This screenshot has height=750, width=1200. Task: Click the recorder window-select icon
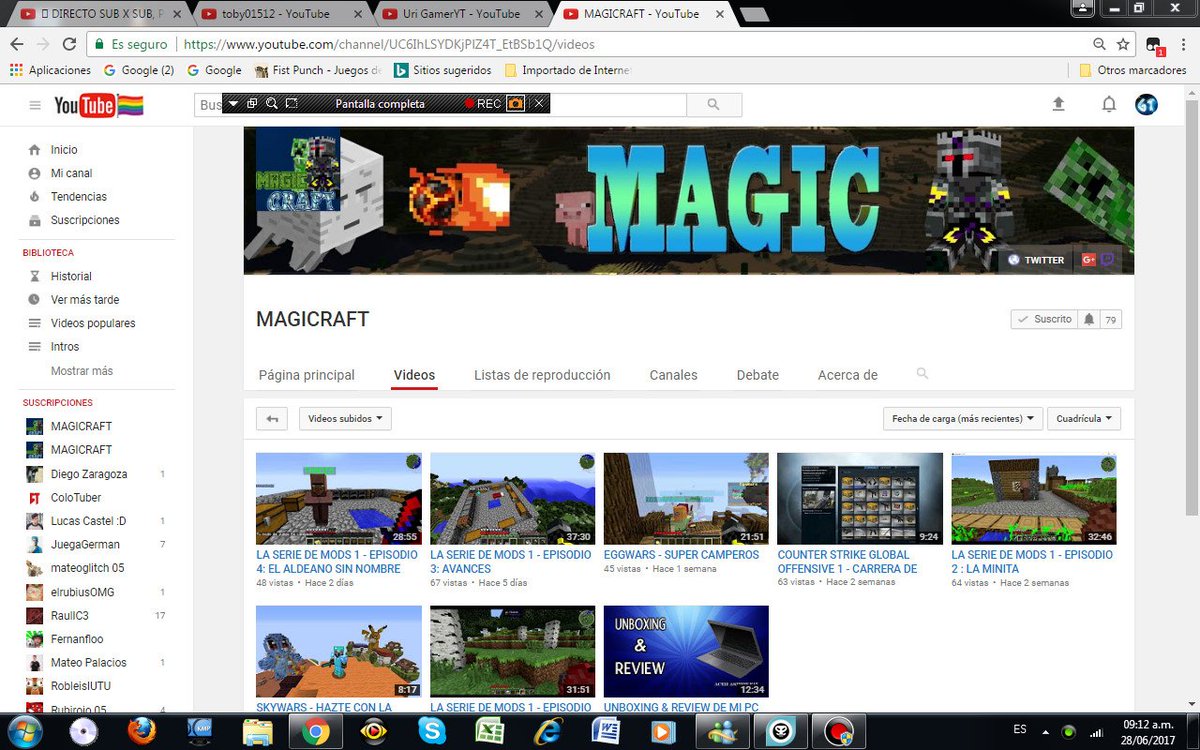pyautogui.click(x=291, y=104)
